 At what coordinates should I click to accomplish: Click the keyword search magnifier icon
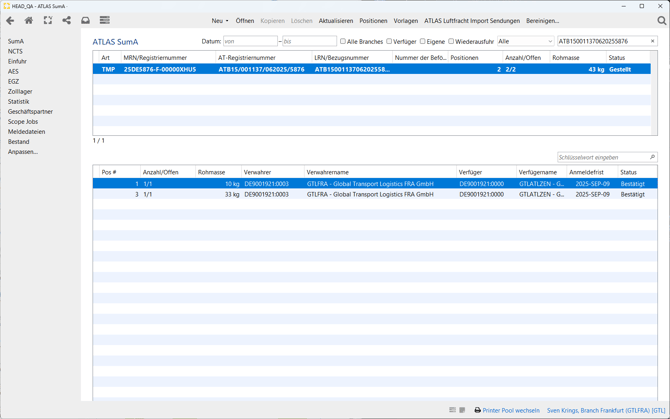click(652, 157)
